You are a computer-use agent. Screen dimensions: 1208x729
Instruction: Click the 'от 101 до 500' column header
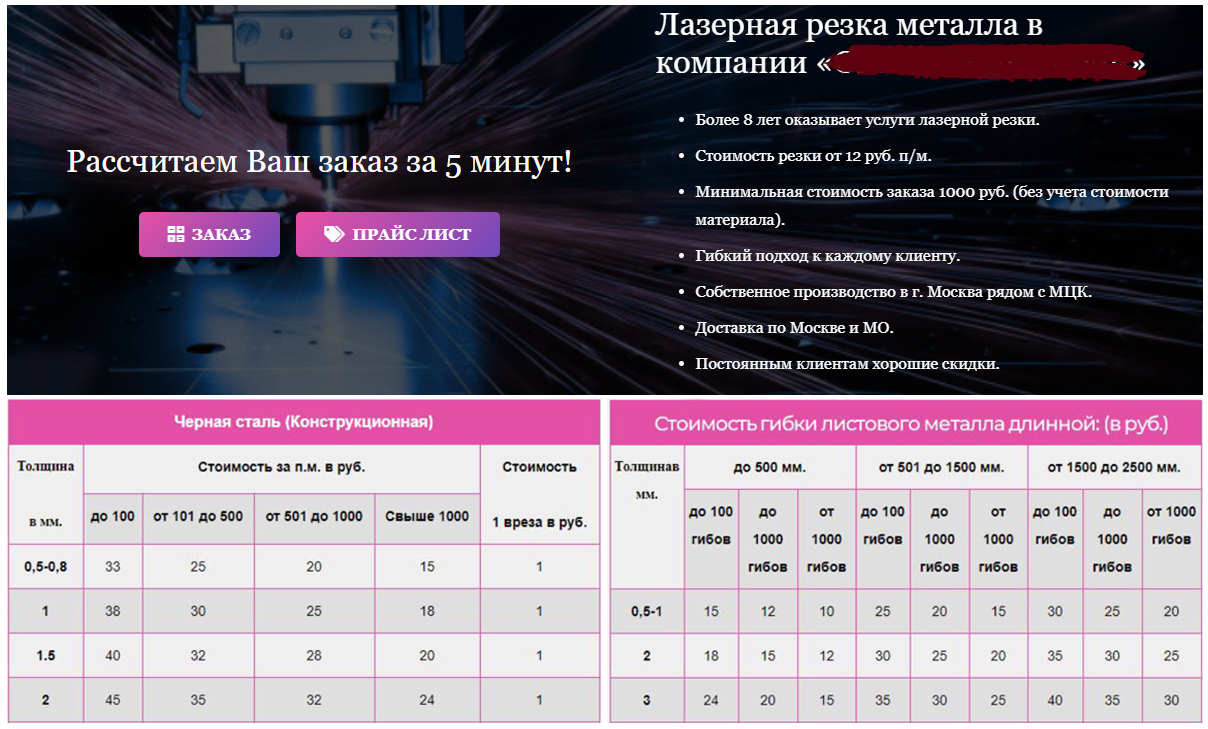tap(198, 516)
